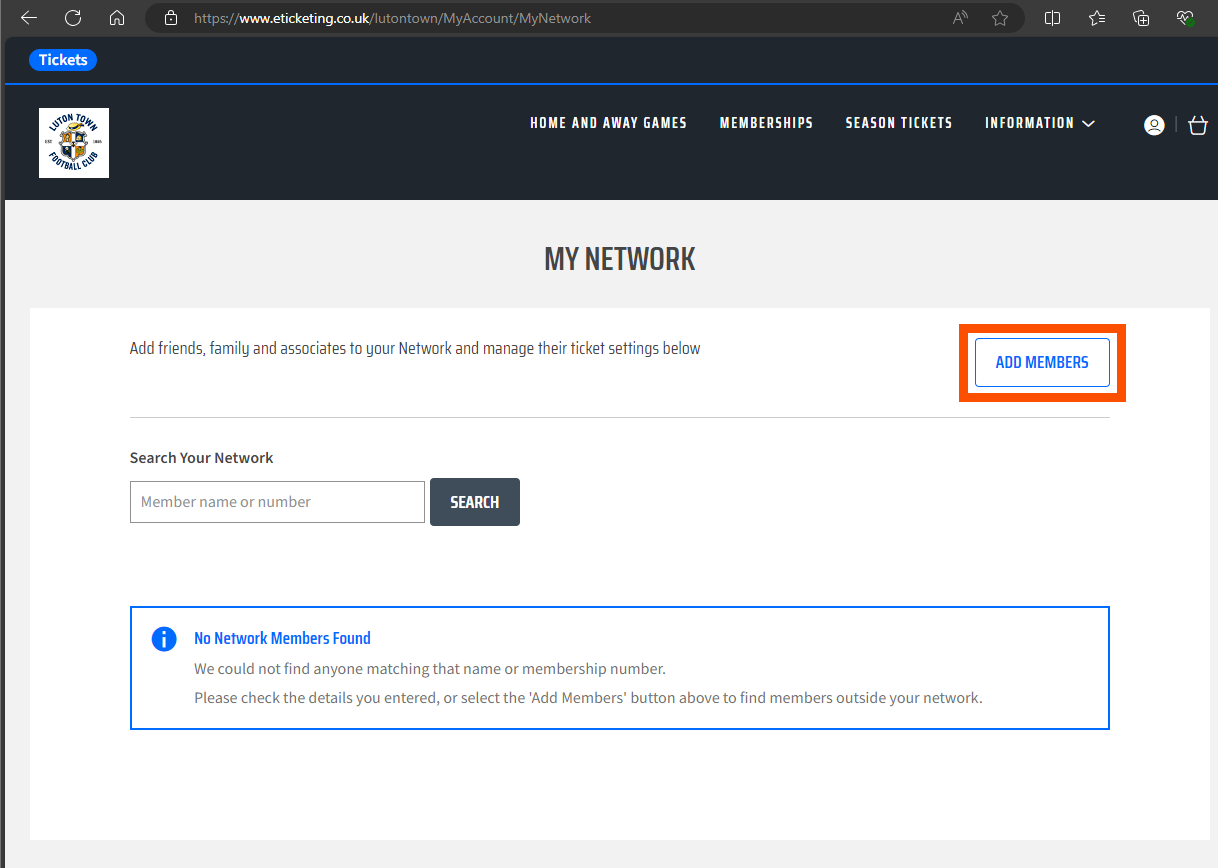Open the shopping basket
Image resolution: width=1218 pixels, height=868 pixels.
(x=1198, y=125)
